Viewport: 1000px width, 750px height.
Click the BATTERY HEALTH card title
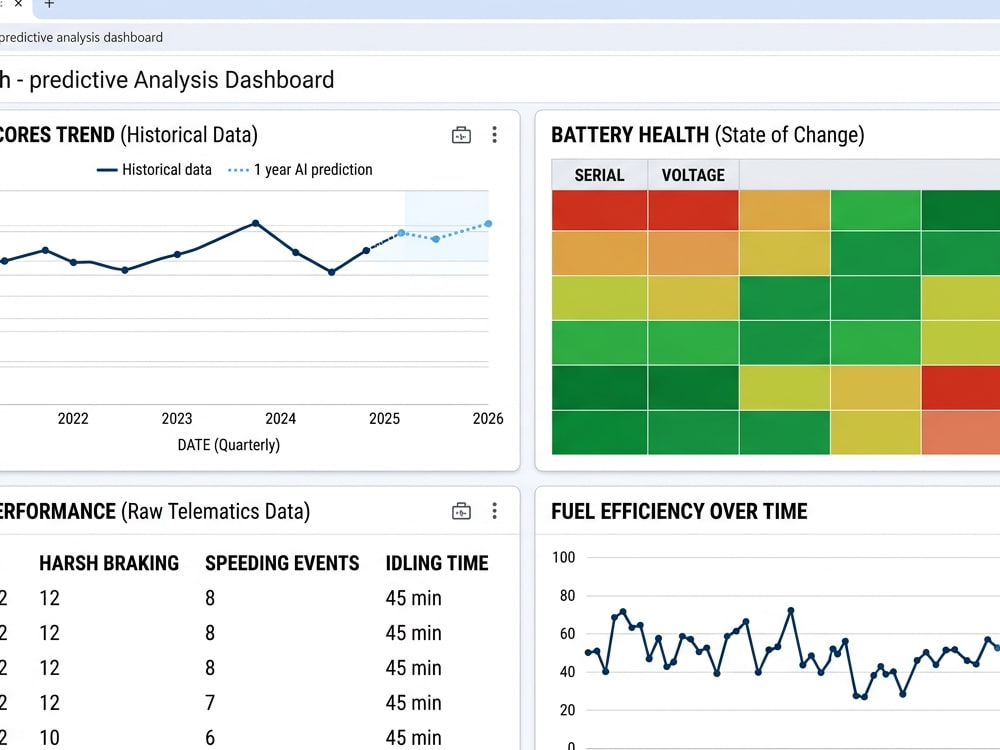(x=708, y=135)
